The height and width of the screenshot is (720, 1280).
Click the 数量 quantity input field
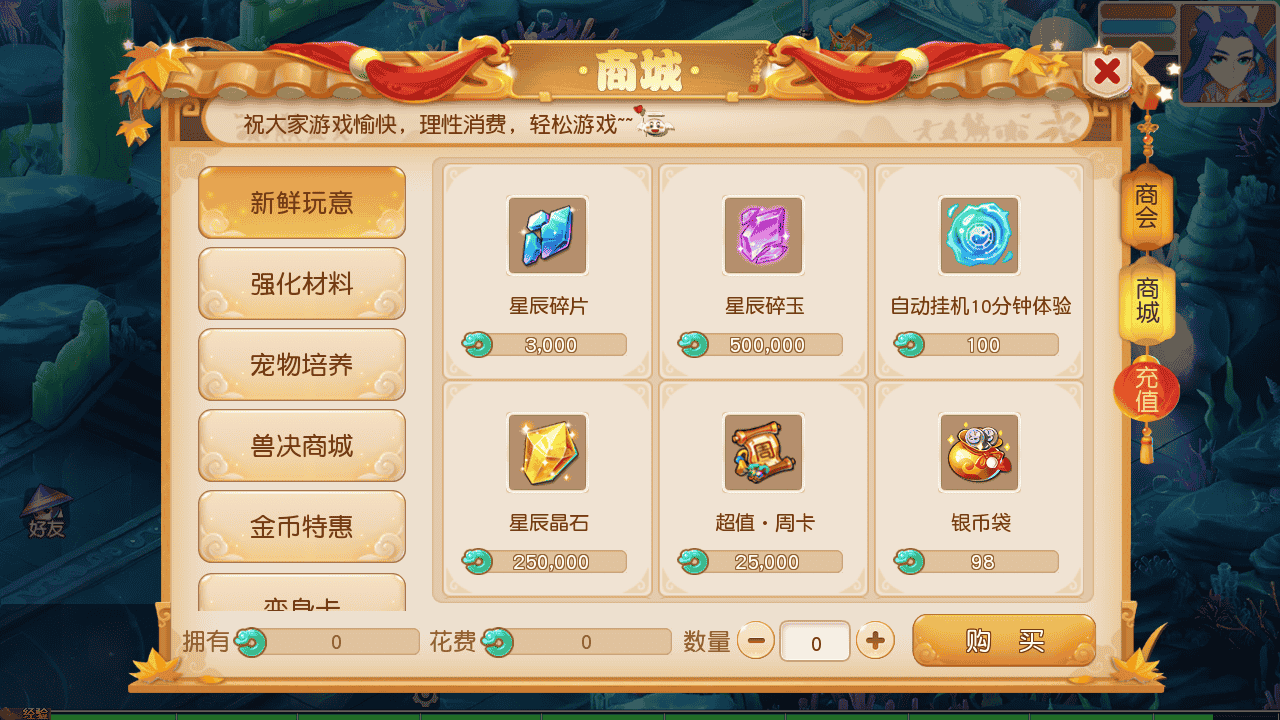[x=815, y=641]
